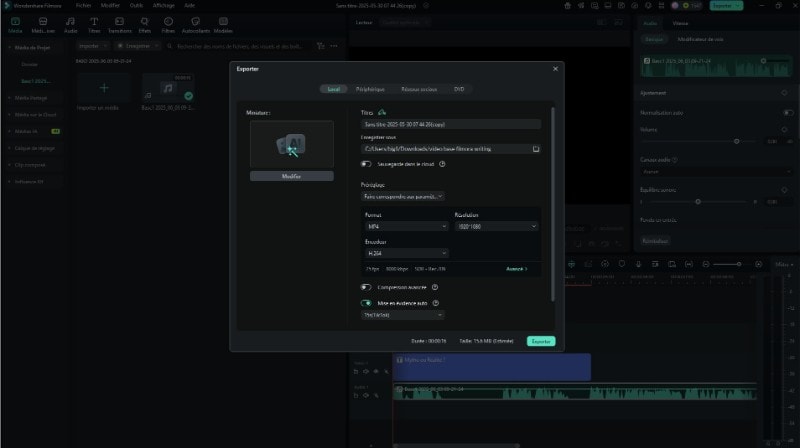
Task: Open the Importer dropdown in media panel
Action: click(x=92, y=46)
